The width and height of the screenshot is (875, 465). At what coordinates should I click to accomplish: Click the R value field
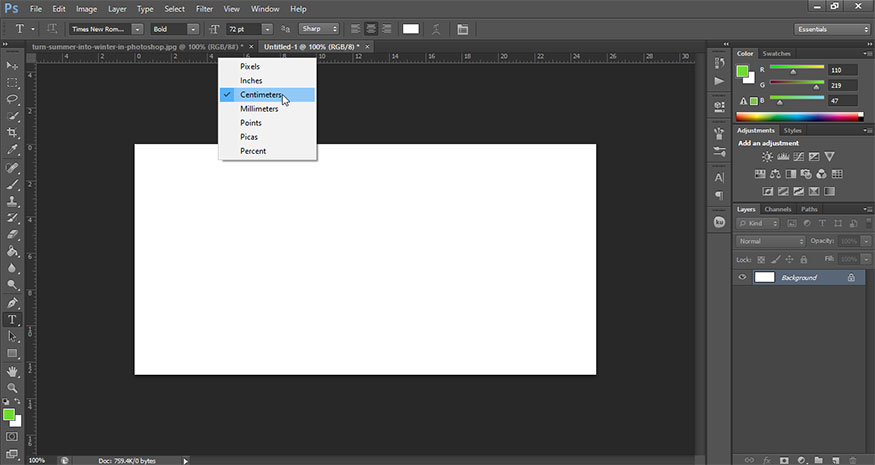pos(843,70)
